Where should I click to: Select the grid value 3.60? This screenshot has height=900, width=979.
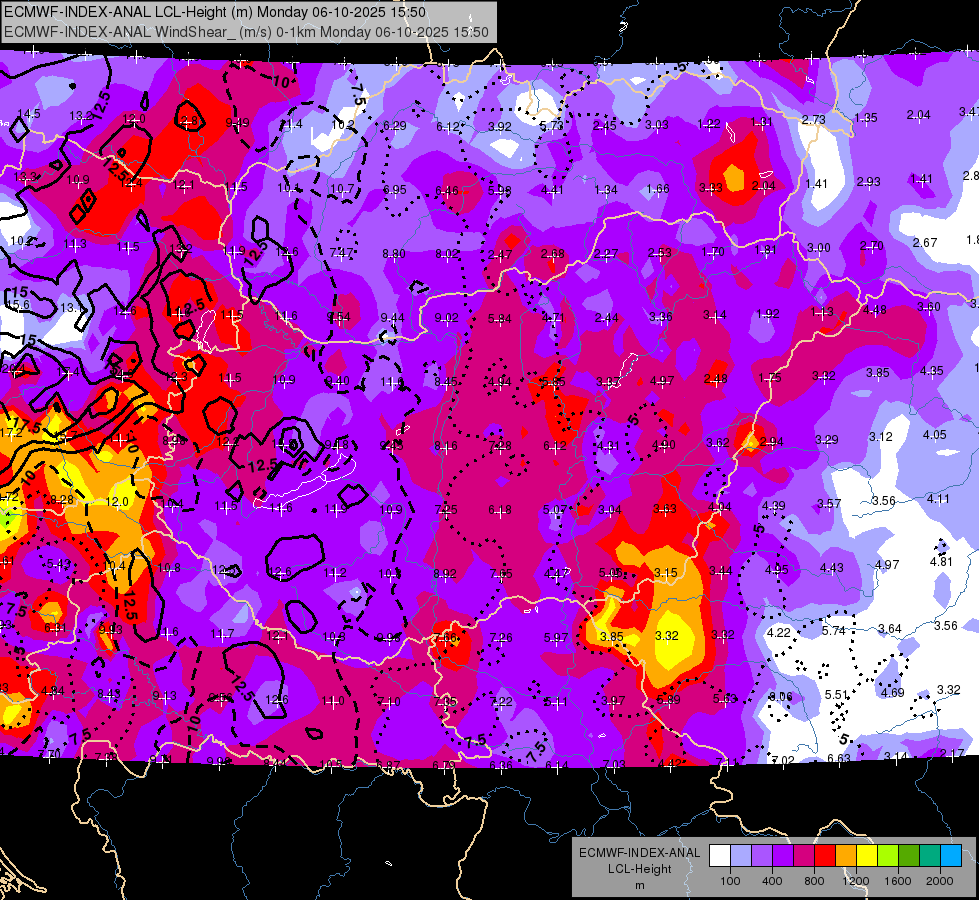[x=929, y=307]
